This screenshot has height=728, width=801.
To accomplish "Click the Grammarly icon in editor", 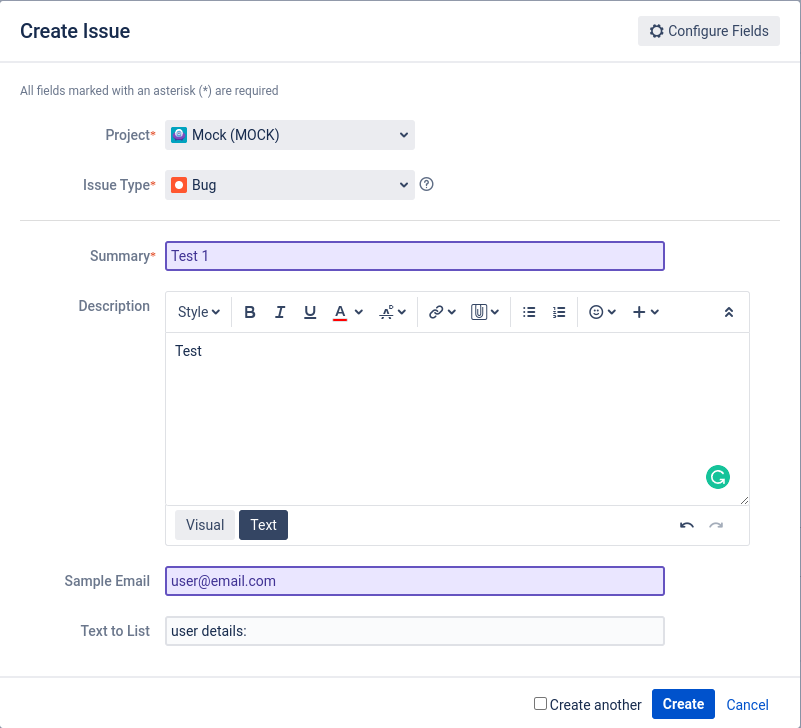I will (717, 477).
